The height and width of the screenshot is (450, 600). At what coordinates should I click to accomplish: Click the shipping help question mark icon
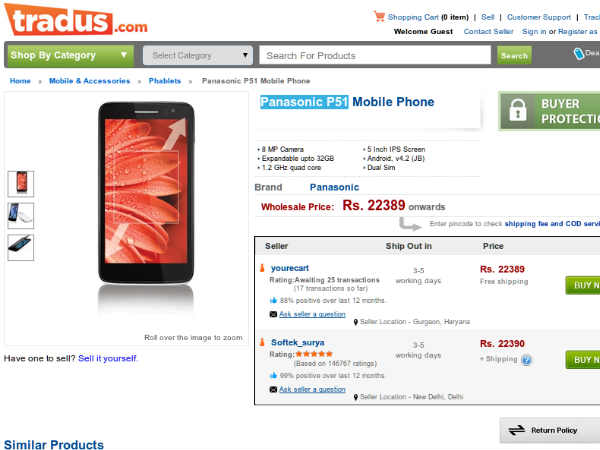526,359
